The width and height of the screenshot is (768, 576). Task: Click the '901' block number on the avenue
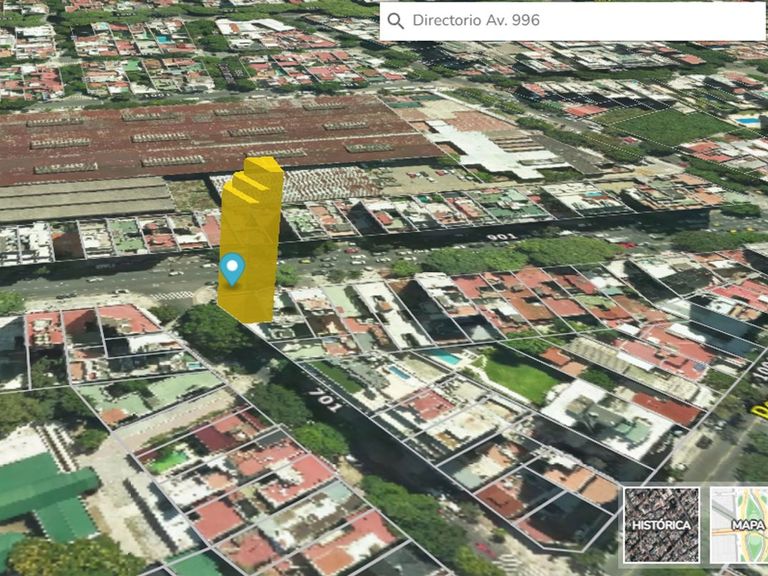pyautogui.click(x=500, y=237)
